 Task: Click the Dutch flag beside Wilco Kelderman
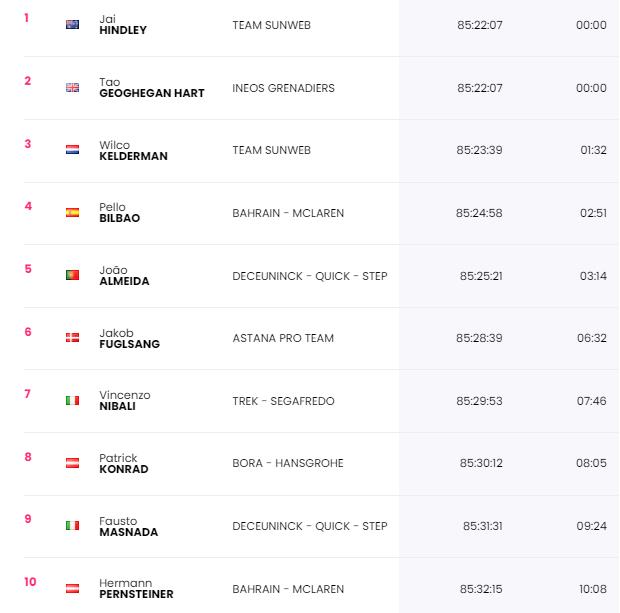click(x=72, y=149)
